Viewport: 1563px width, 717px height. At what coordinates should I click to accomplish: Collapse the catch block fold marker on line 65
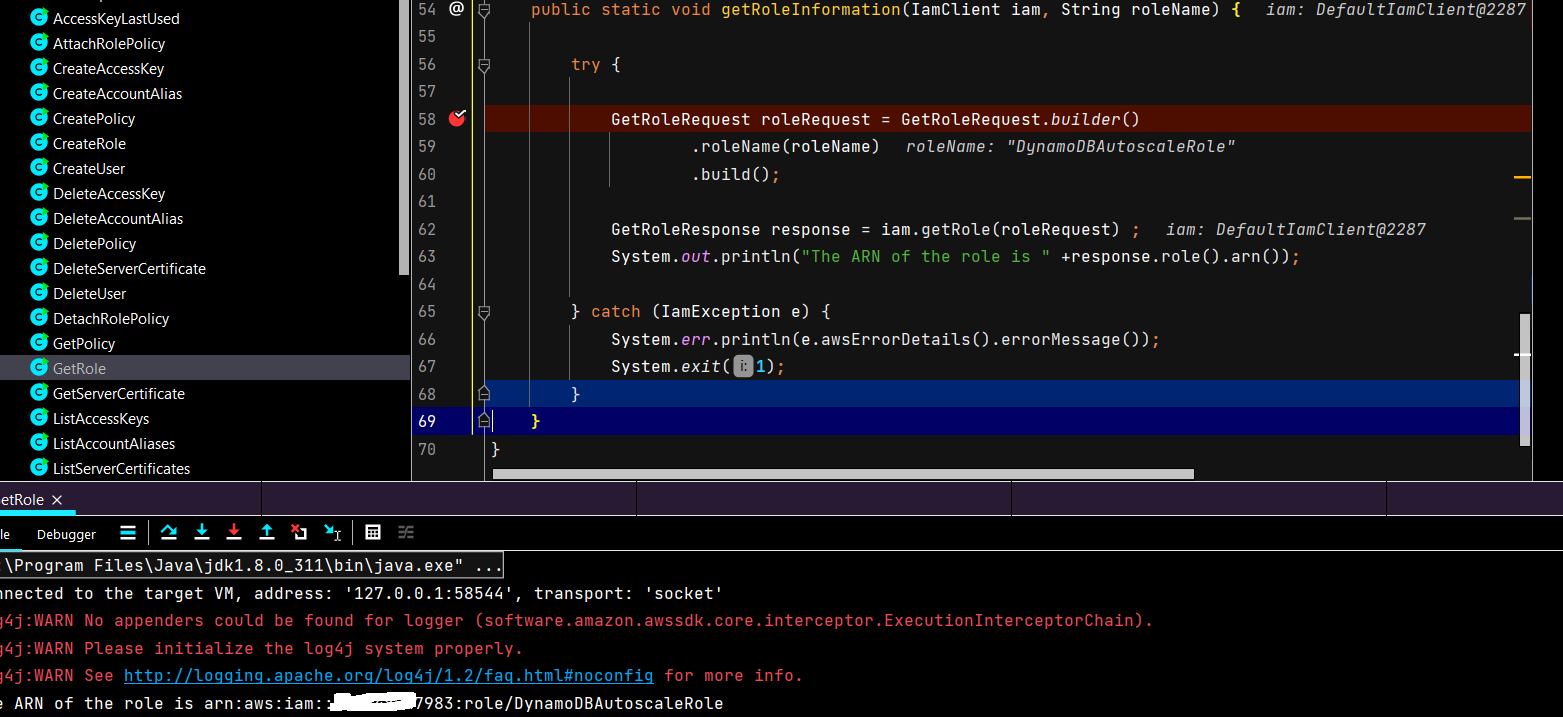coord(484,312)
